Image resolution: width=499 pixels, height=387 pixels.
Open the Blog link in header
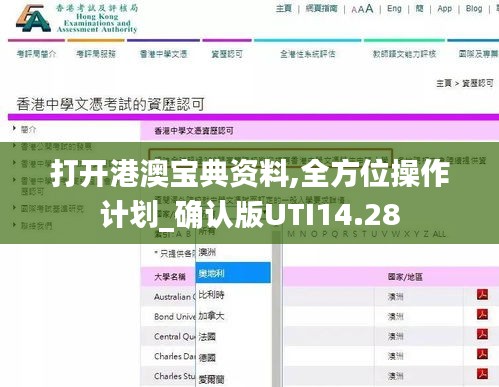click(474, 9)
